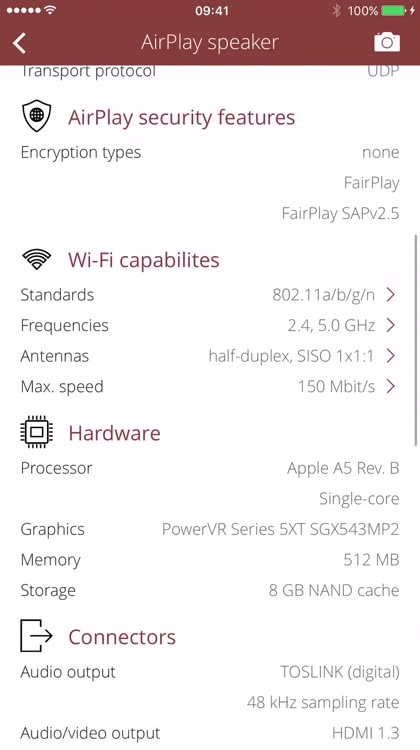Tap the Bluetooth status bar icon

point(337,10)
